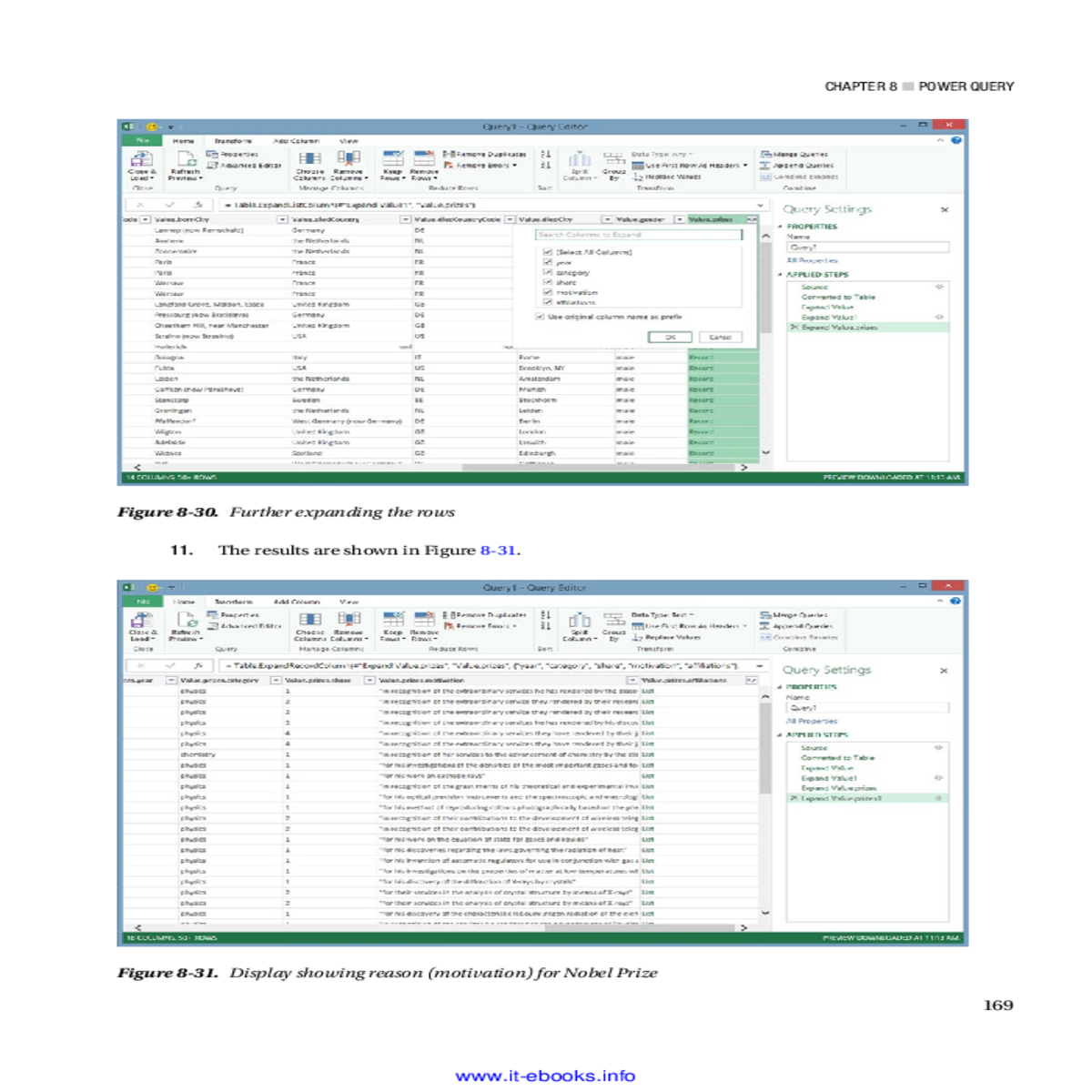The image size is (1092, 1092).
Task: Click Split Column icon in lower figure
Action: click(580, 620)
